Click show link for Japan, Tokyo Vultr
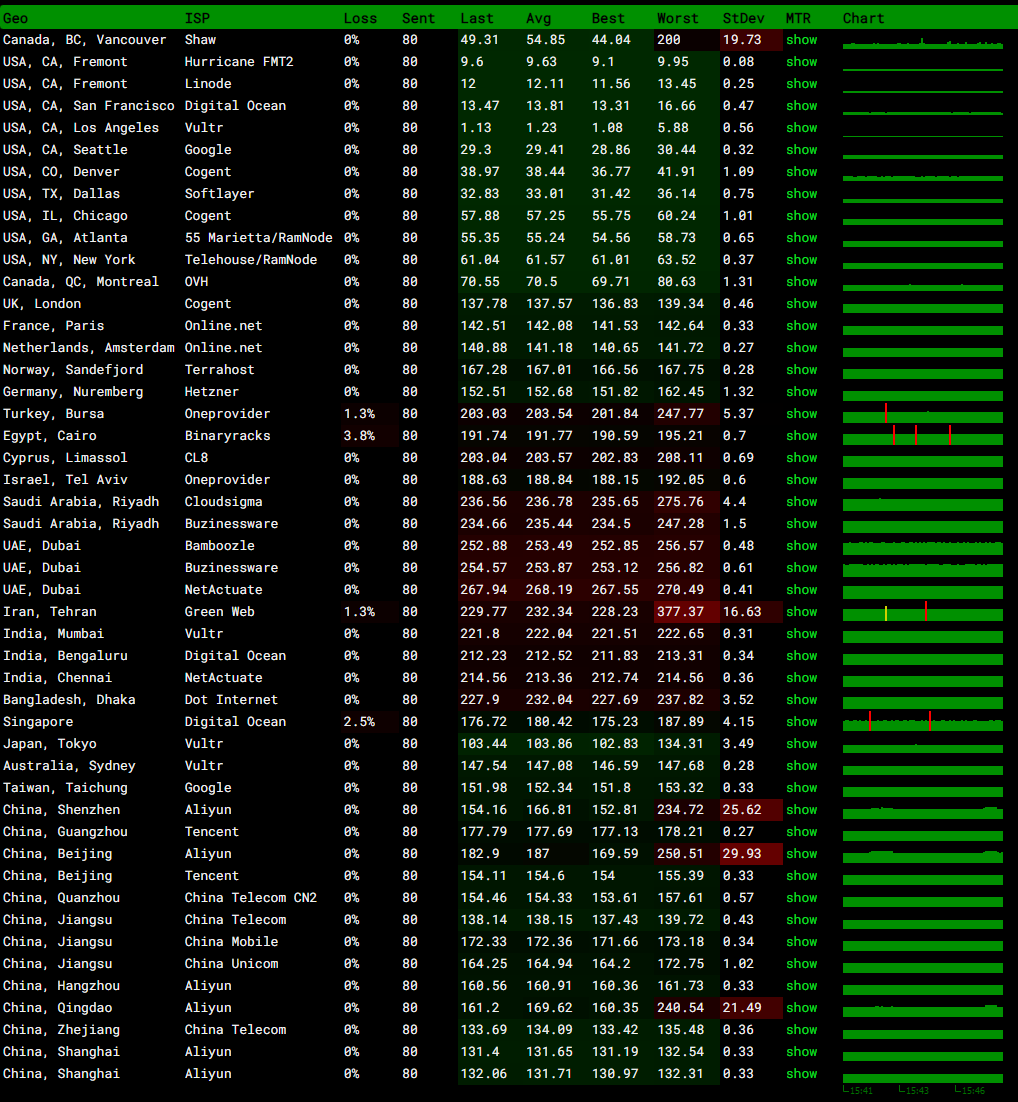The image size is (1018, 1102). click(x=801, y=744)
